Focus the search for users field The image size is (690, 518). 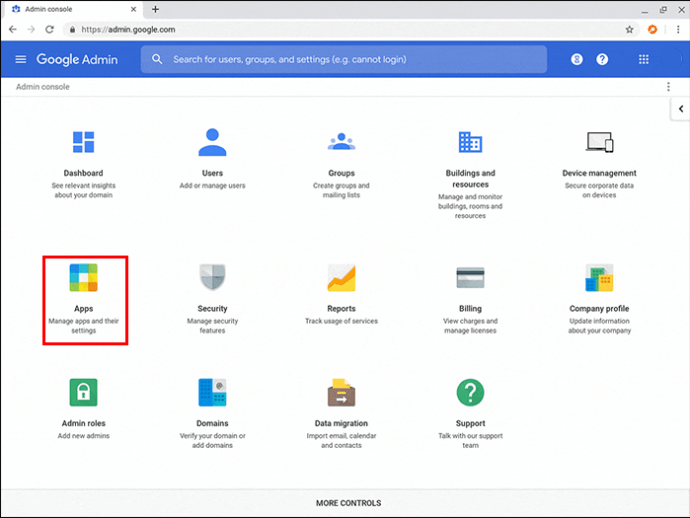344,59
